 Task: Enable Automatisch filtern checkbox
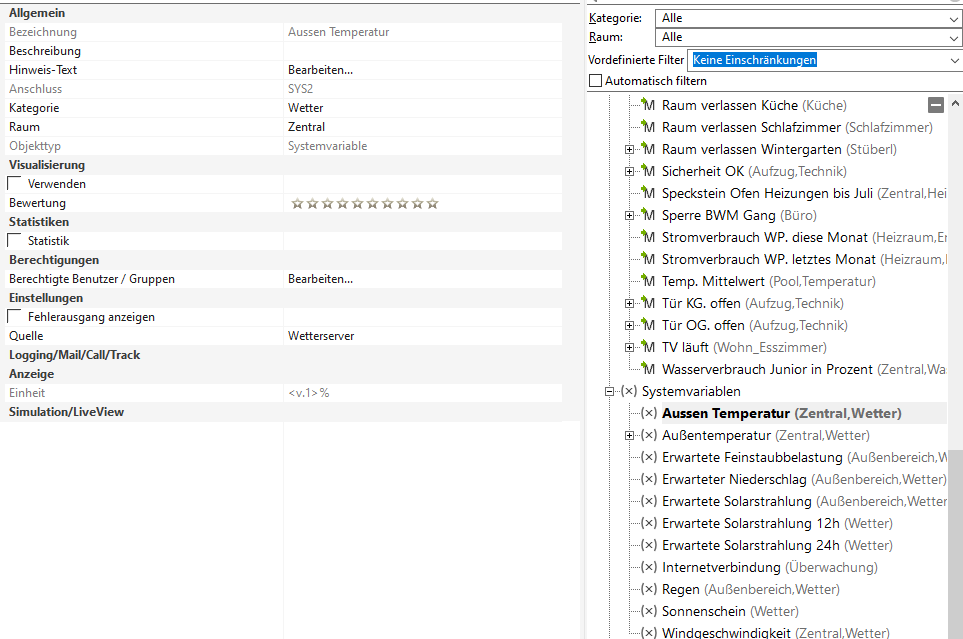tap(596, 81)
